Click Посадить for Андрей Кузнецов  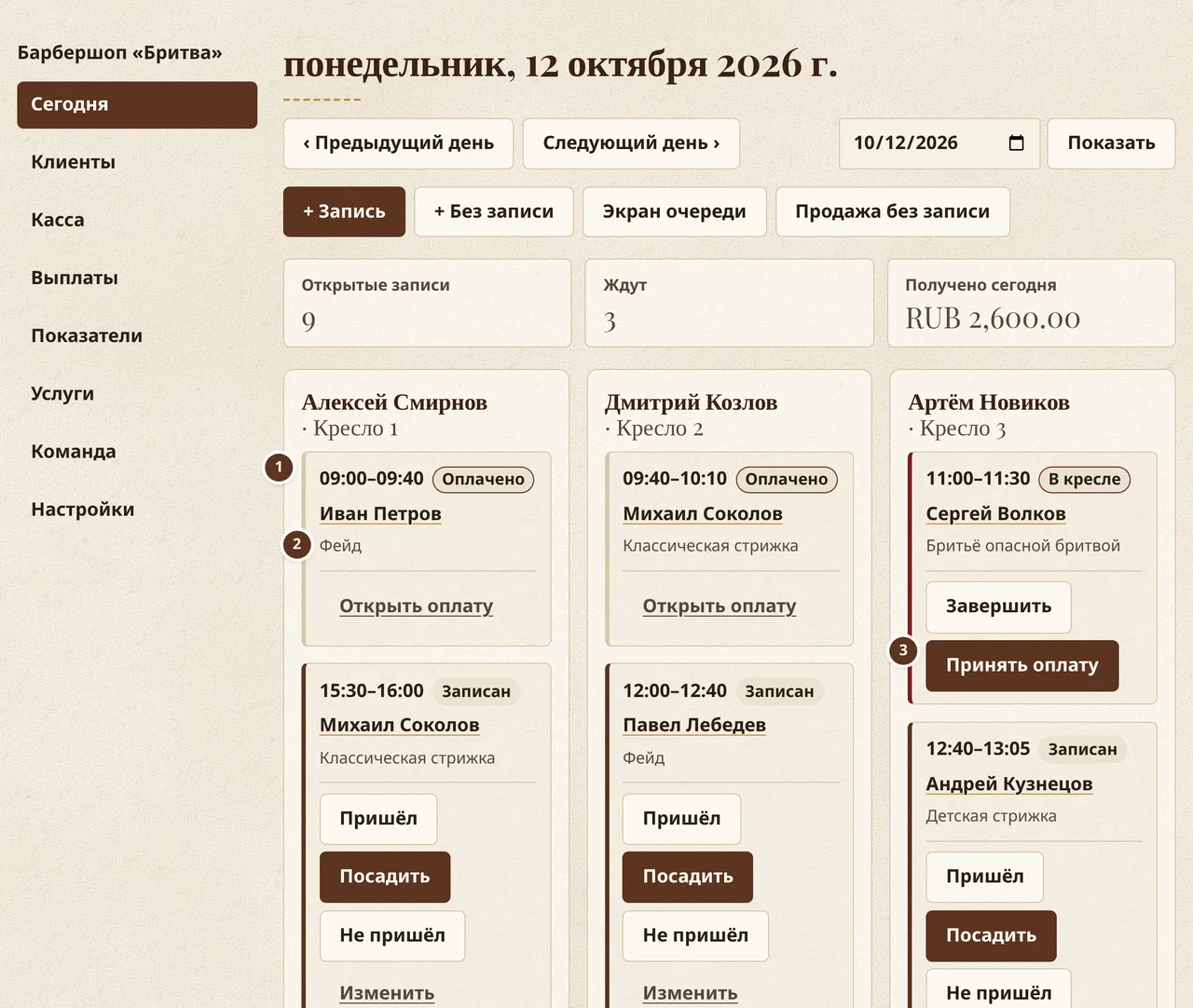(x=991, y=935)
